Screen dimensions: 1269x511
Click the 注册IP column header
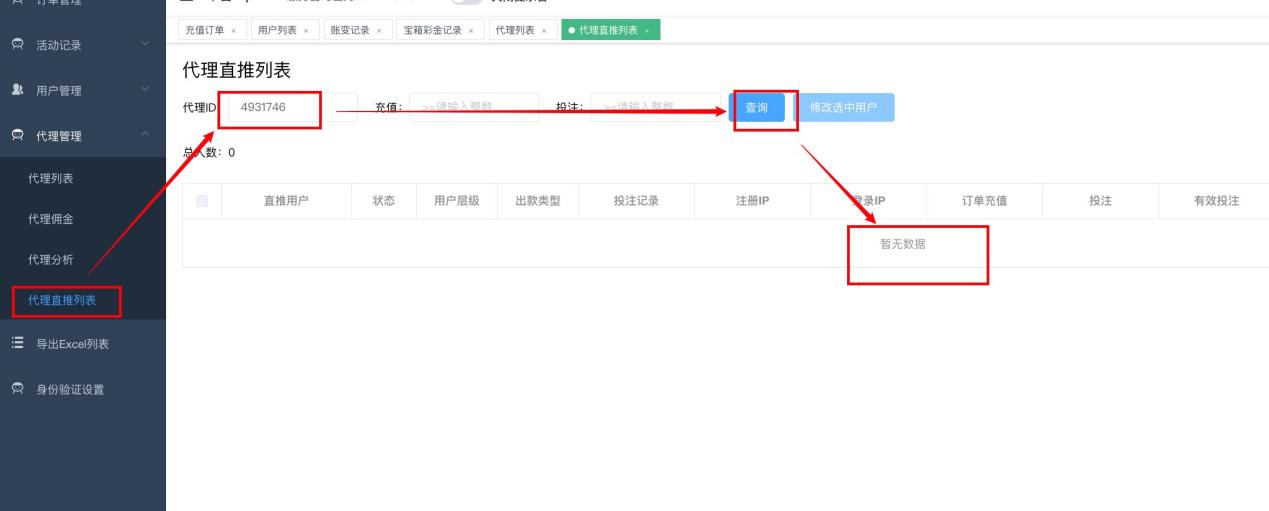(752, 201)
